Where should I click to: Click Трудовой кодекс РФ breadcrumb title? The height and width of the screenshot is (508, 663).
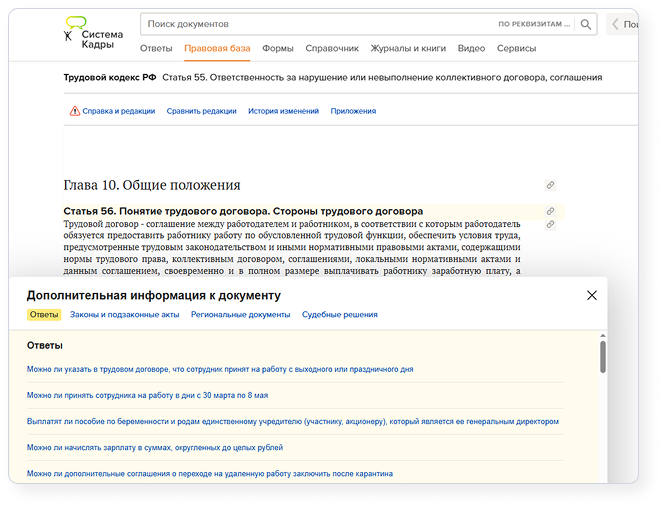[x=110, y=77]
